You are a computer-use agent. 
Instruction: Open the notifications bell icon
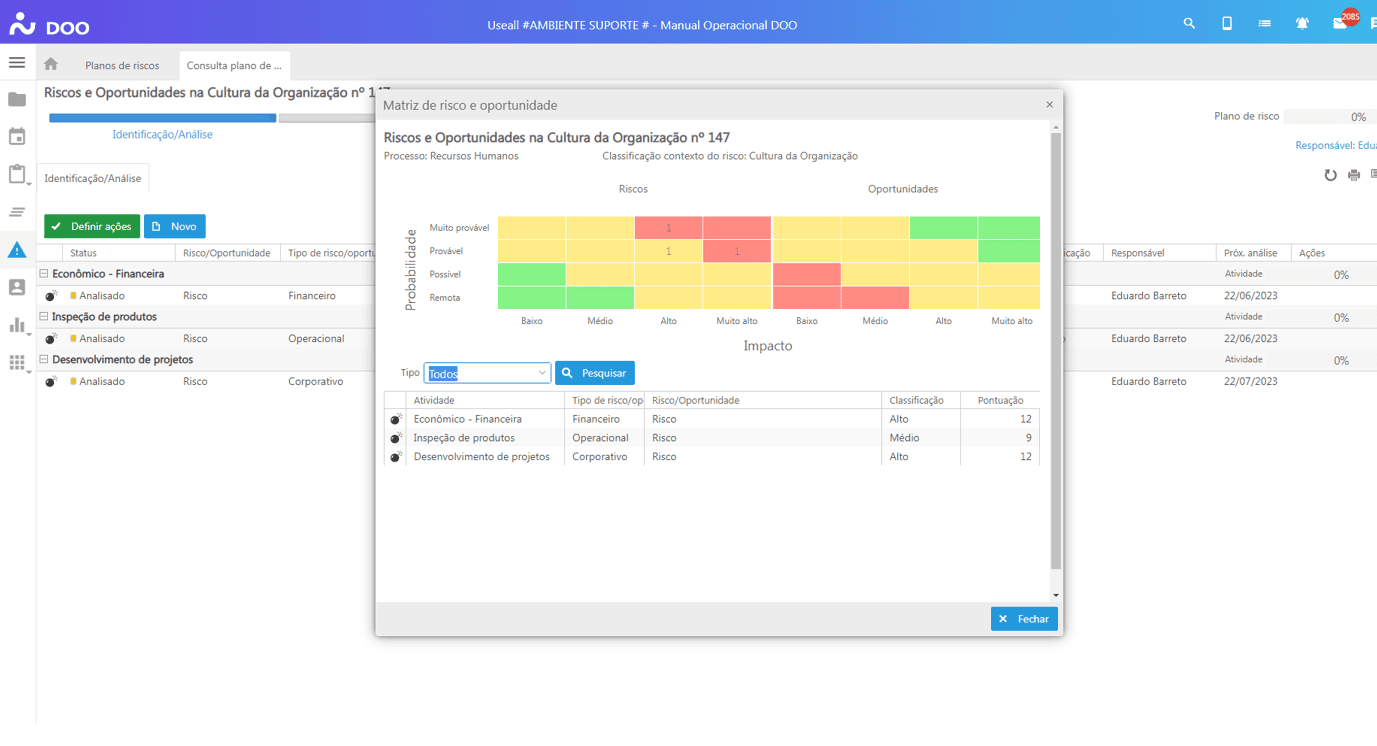(x=1302, y=24)
